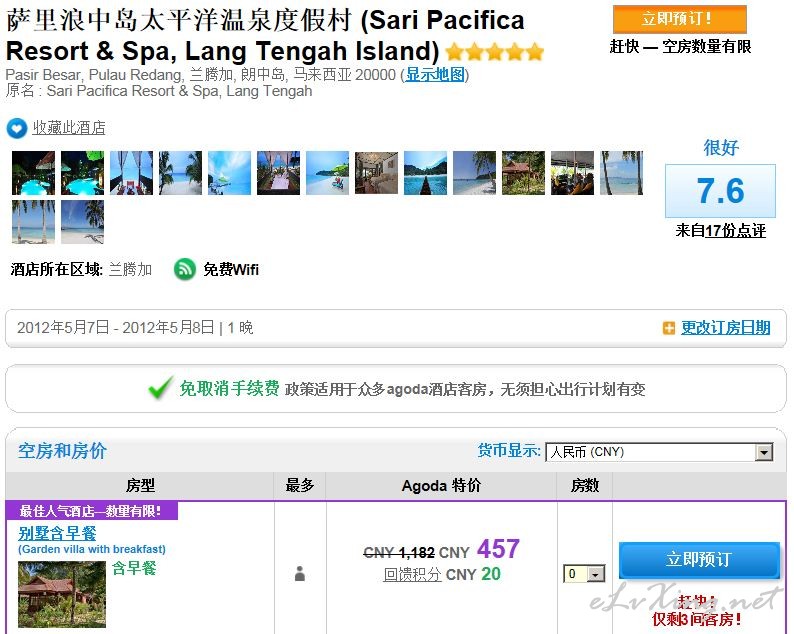This screenshot has width=794, height=634.
Task: Open thirteenth thumbnail of palm trunk beach
Action: [621, 173]
